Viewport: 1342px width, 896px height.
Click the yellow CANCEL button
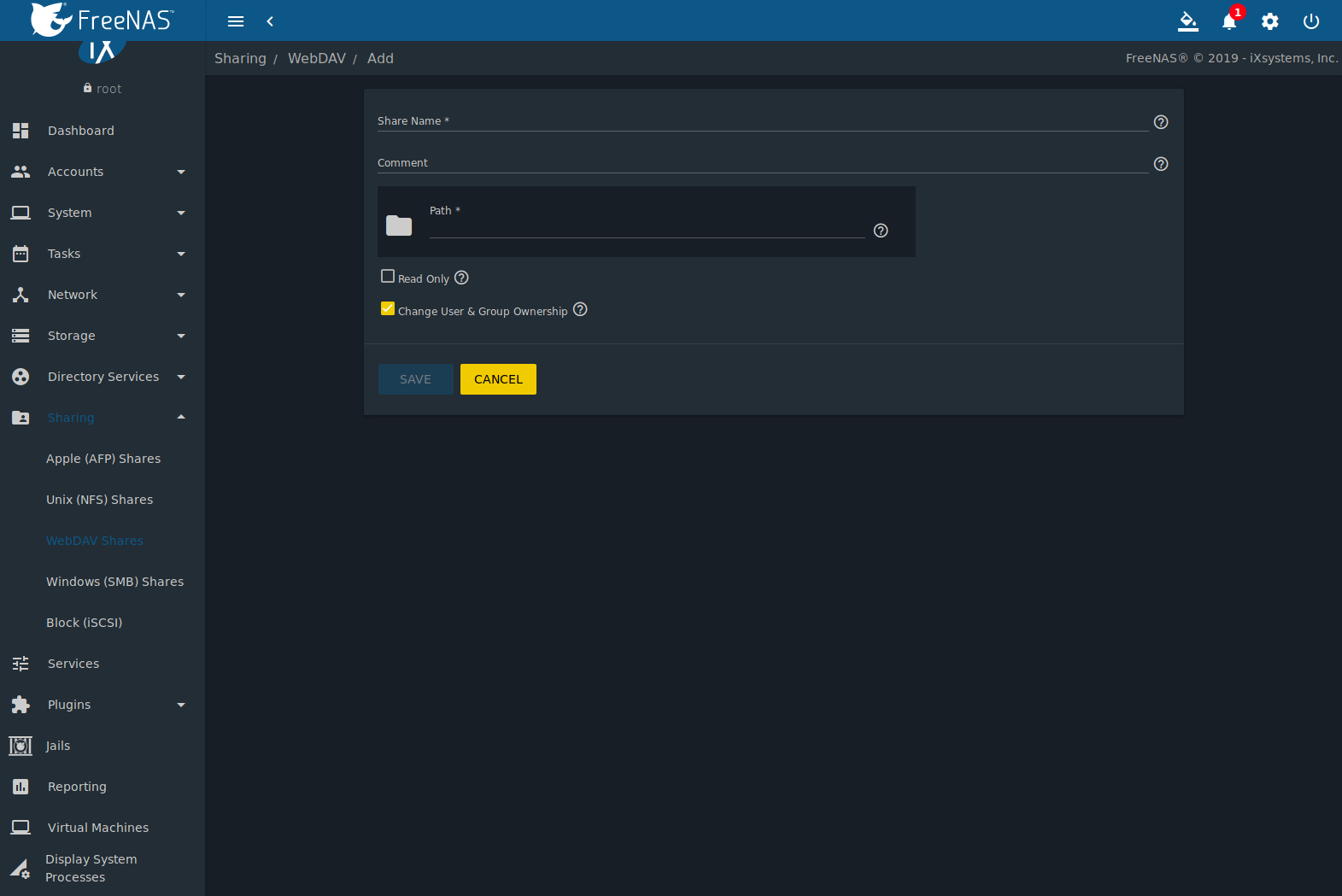[x=498, y=379]
